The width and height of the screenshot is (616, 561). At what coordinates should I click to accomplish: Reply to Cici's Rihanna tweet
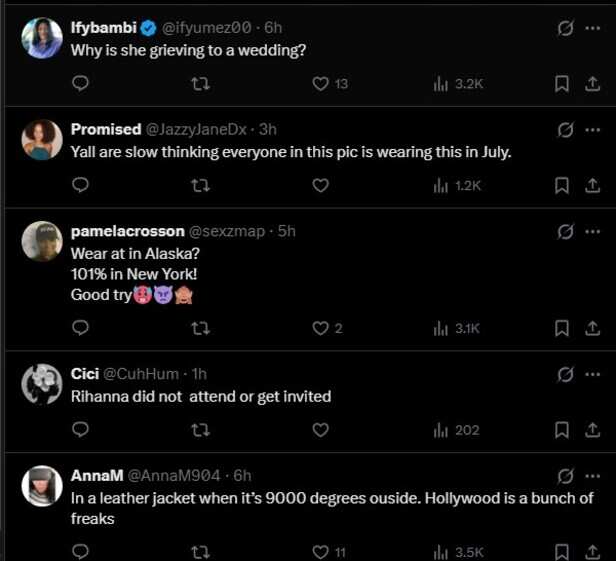[81, 429]
